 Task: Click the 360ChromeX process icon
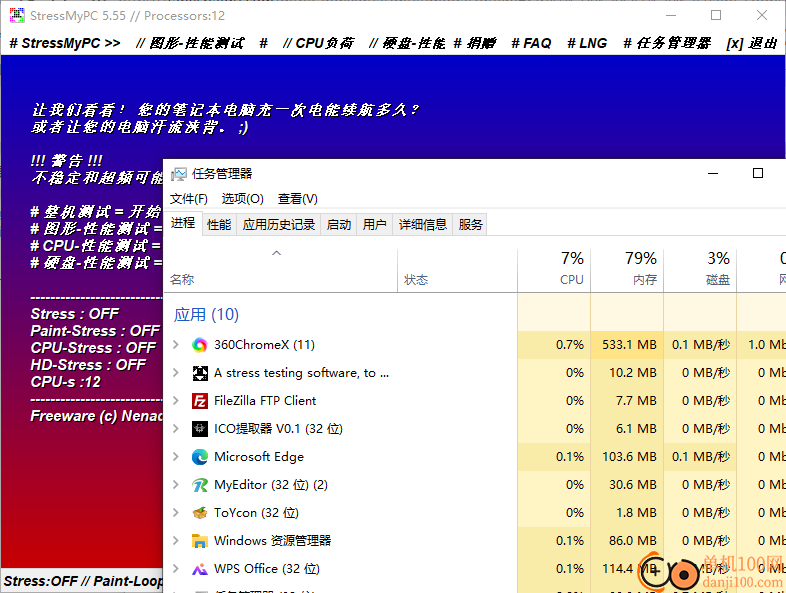200,345
